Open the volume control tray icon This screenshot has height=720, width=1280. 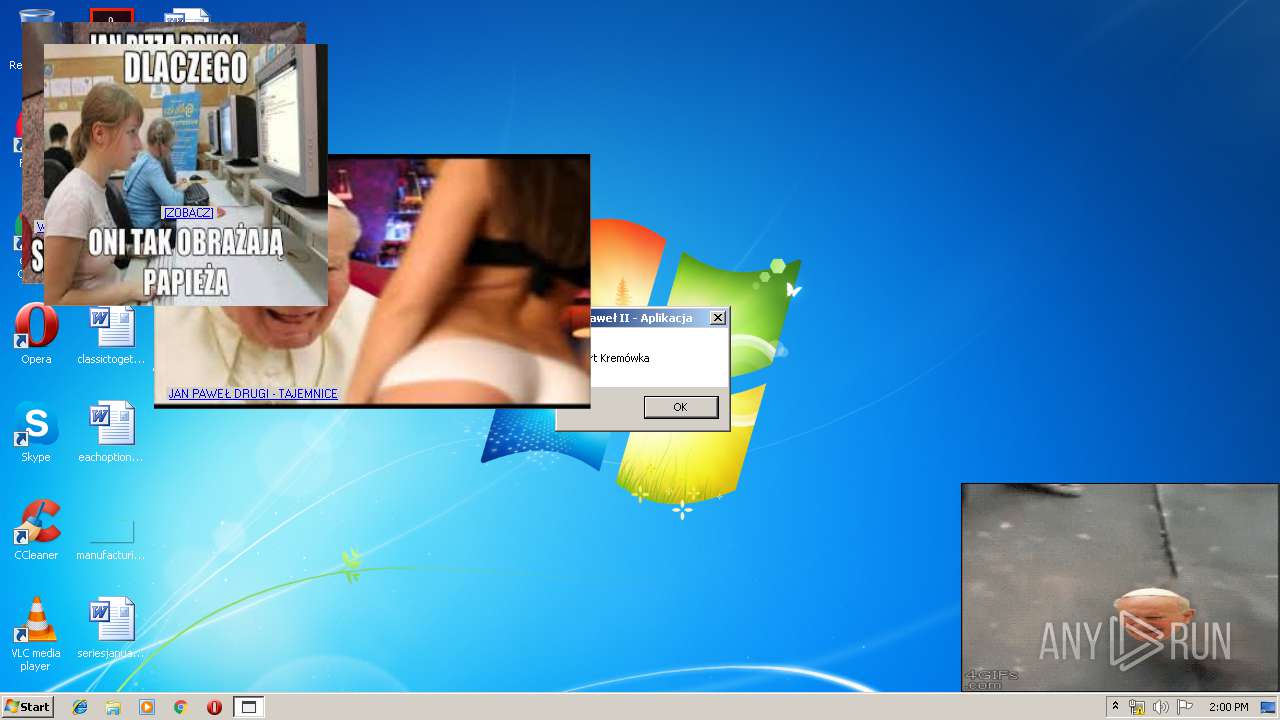point(1161,707)
